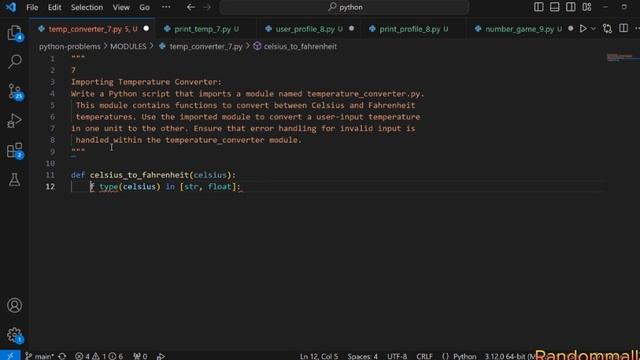Screen dimensions: 640x360
Task: Click the debug launch icon in status bar
Action: 161,356
